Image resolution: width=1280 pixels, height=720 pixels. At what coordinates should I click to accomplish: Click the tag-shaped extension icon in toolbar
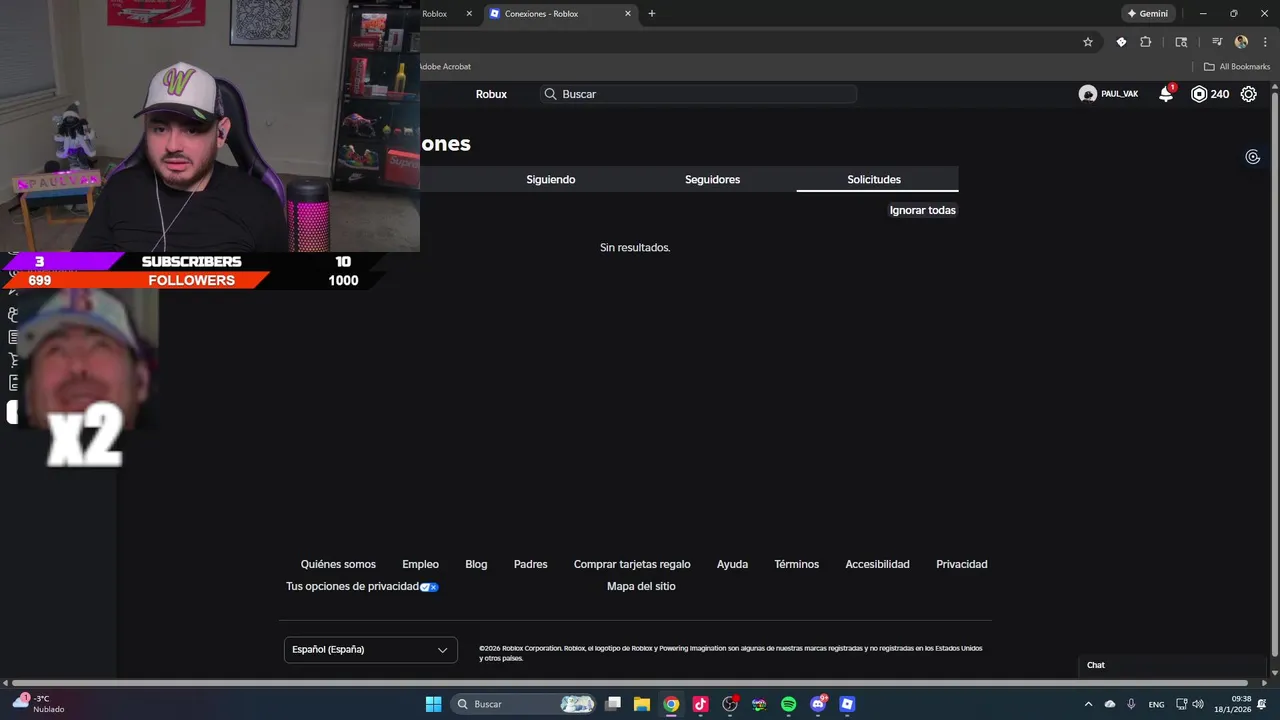coord(1121,42)
